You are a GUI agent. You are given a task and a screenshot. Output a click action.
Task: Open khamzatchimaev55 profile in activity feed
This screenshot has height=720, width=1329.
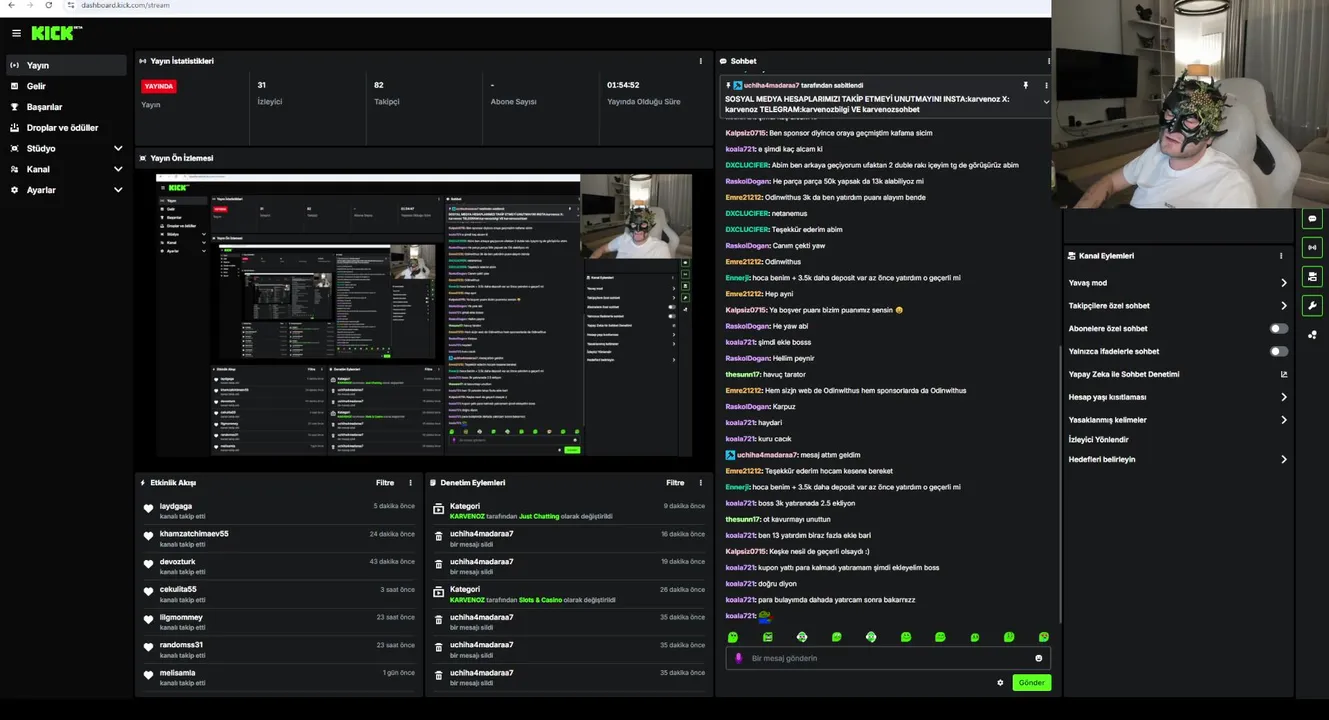point(194,534)
